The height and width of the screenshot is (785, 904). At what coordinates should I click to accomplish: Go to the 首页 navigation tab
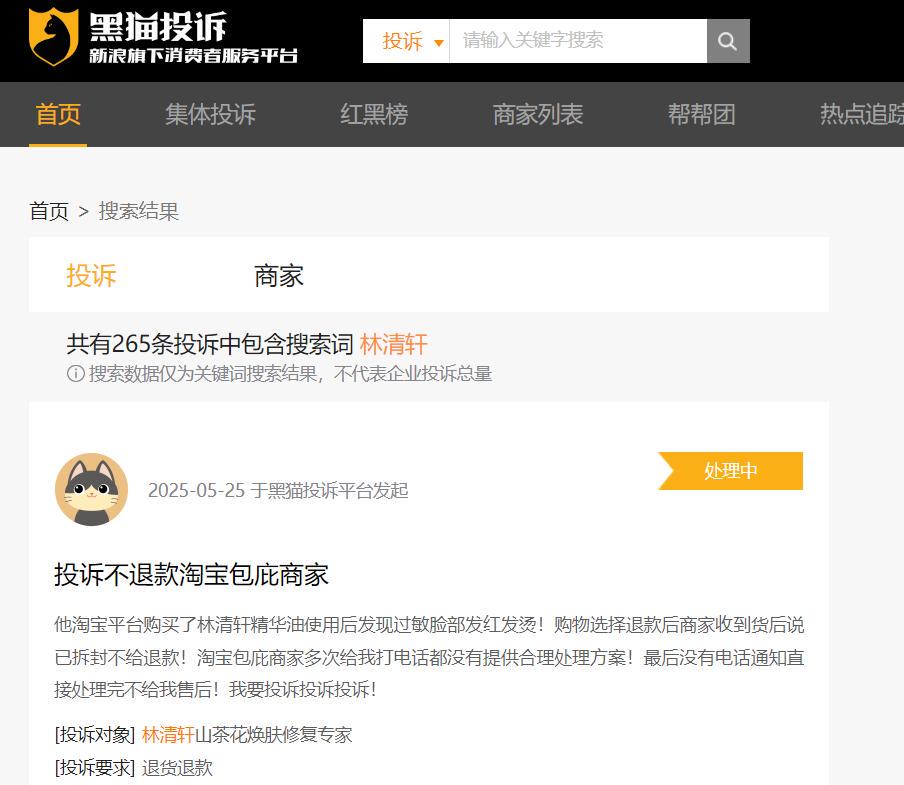click(x=58, y=114)
